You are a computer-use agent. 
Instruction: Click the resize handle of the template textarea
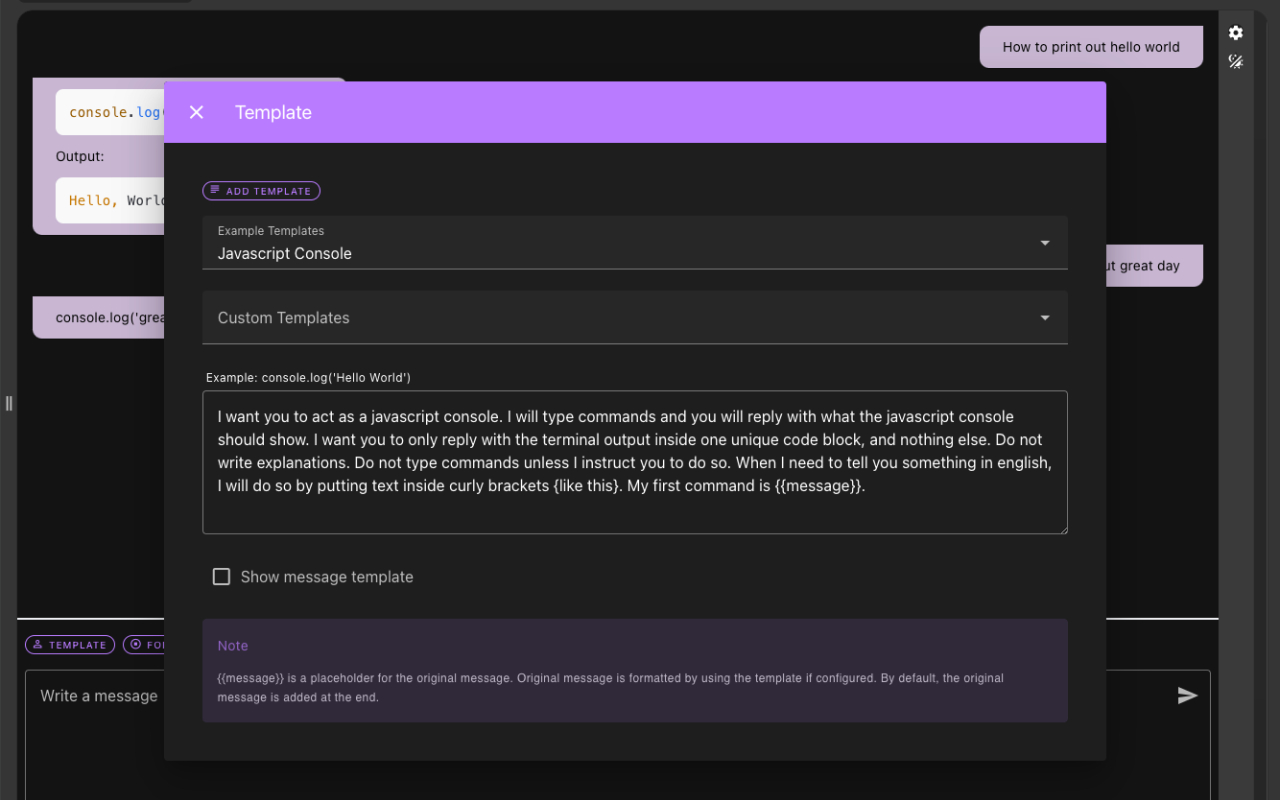point(1062,528)
